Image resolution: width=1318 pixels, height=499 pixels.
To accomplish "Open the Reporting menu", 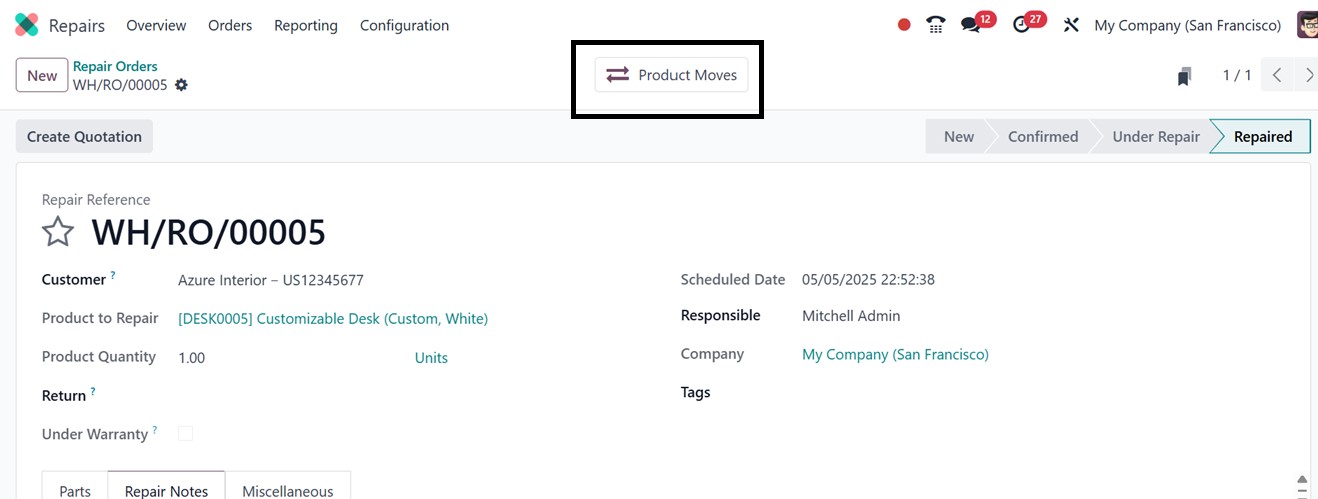I will pyautogui.click(x=305, y=25).
